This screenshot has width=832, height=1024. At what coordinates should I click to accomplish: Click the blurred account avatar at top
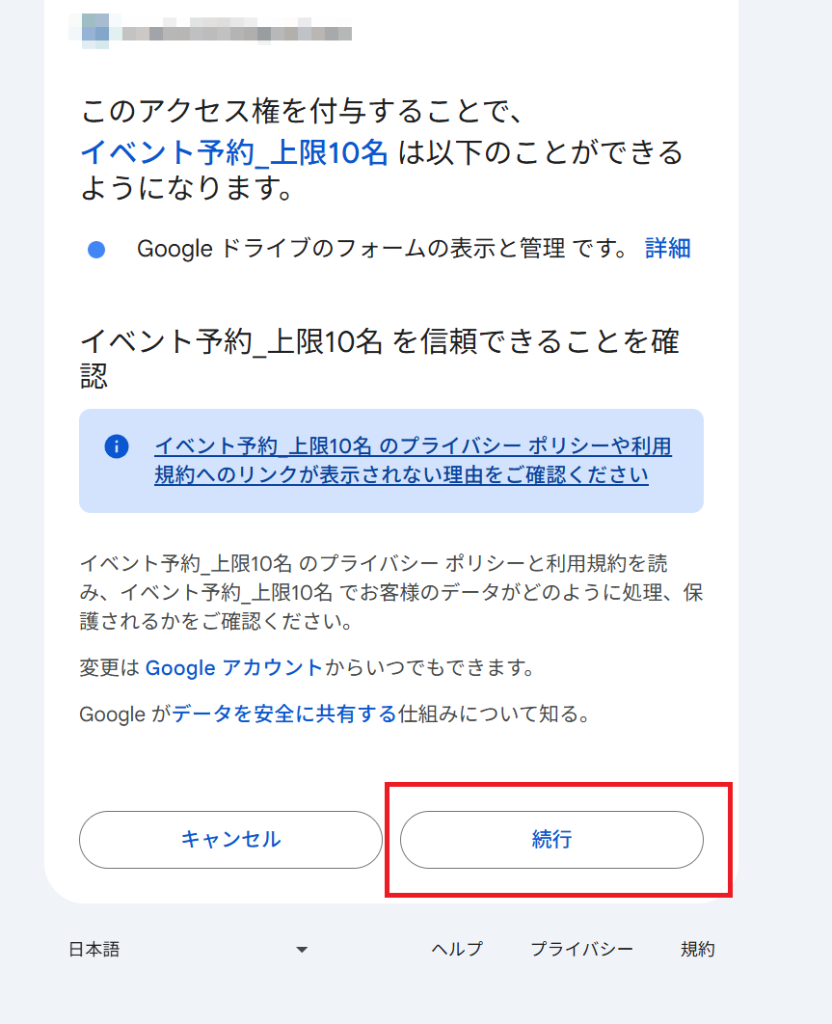95,31
